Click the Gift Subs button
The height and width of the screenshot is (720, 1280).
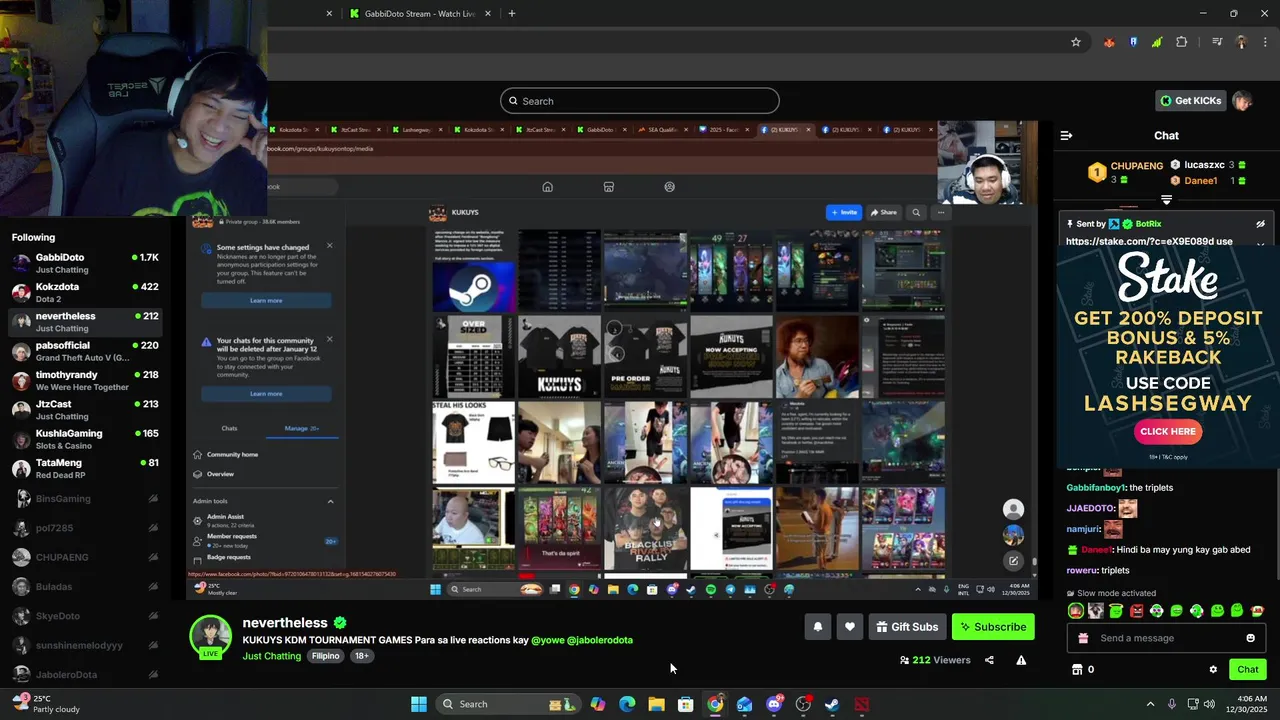point(907,627)
